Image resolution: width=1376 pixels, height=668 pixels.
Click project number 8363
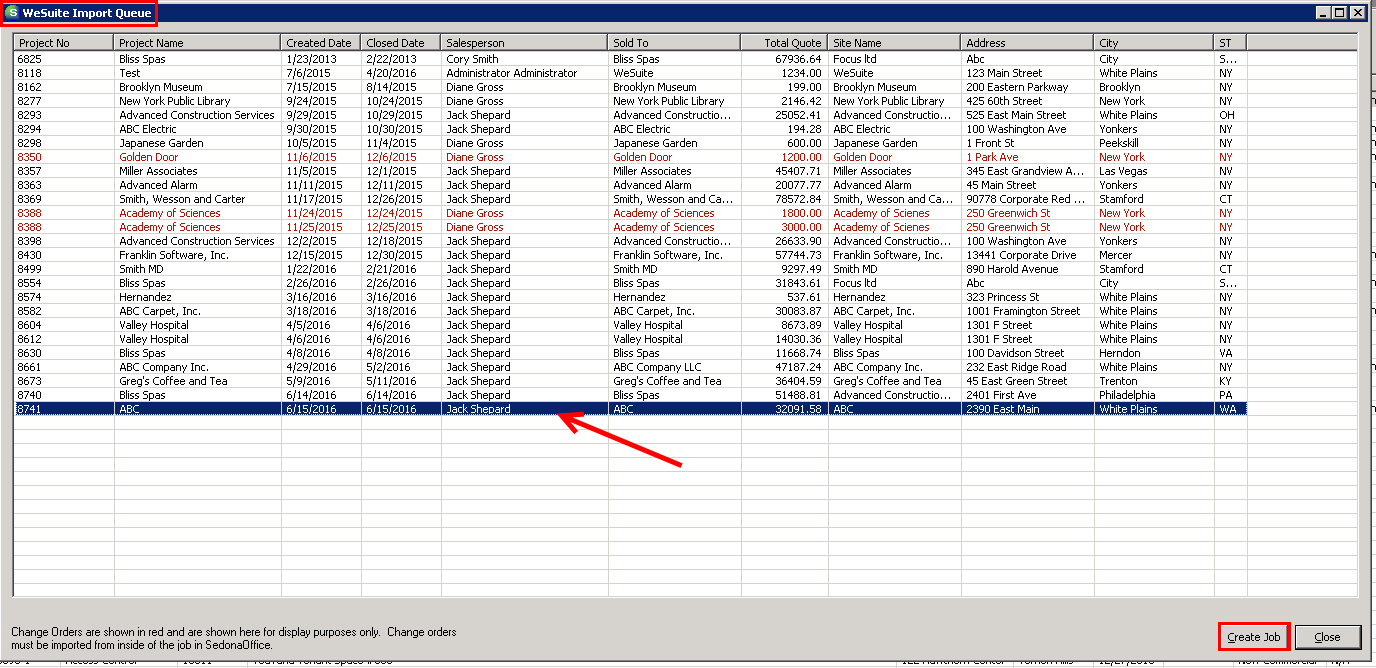(x=30, y=185)
